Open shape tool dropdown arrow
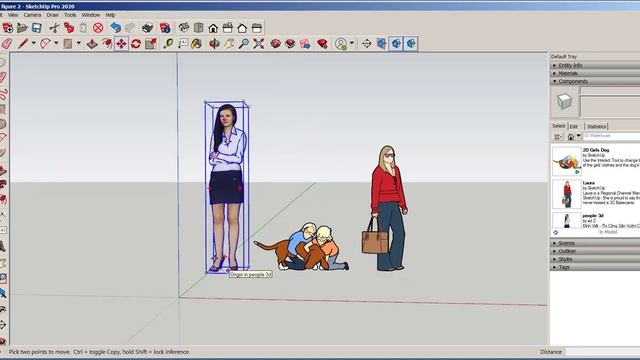 (x=79, y=43)
